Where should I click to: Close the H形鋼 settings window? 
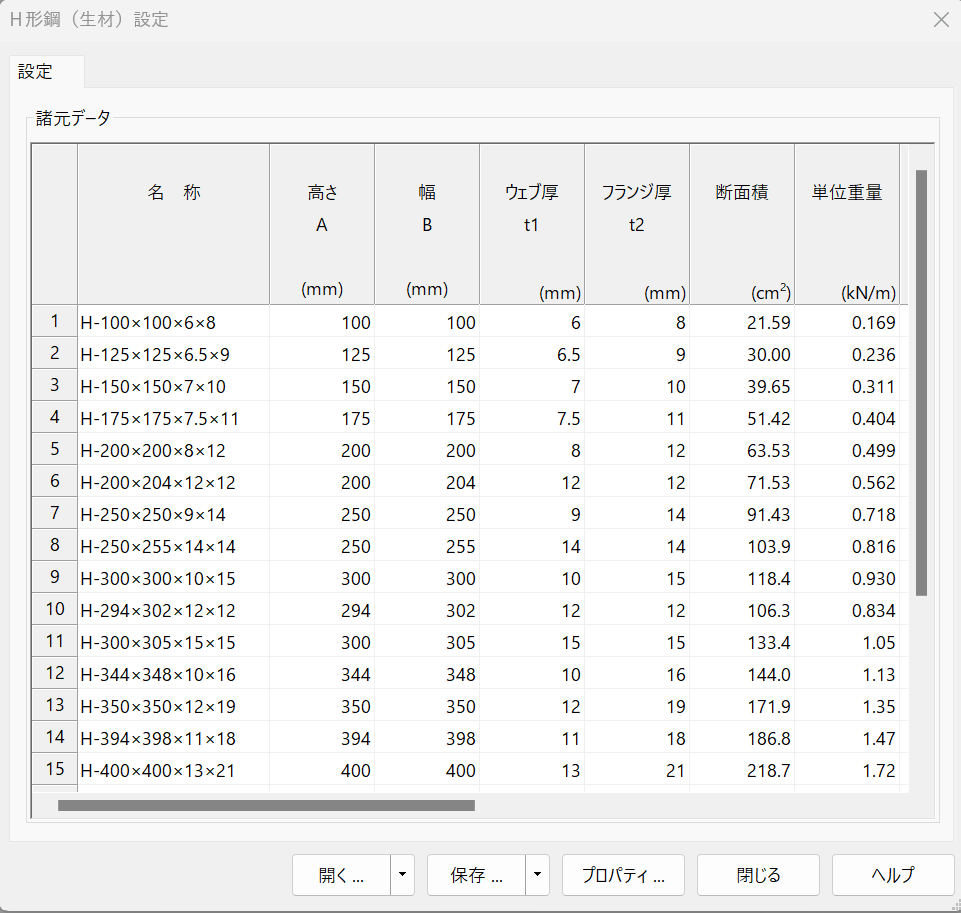point(940,20)
